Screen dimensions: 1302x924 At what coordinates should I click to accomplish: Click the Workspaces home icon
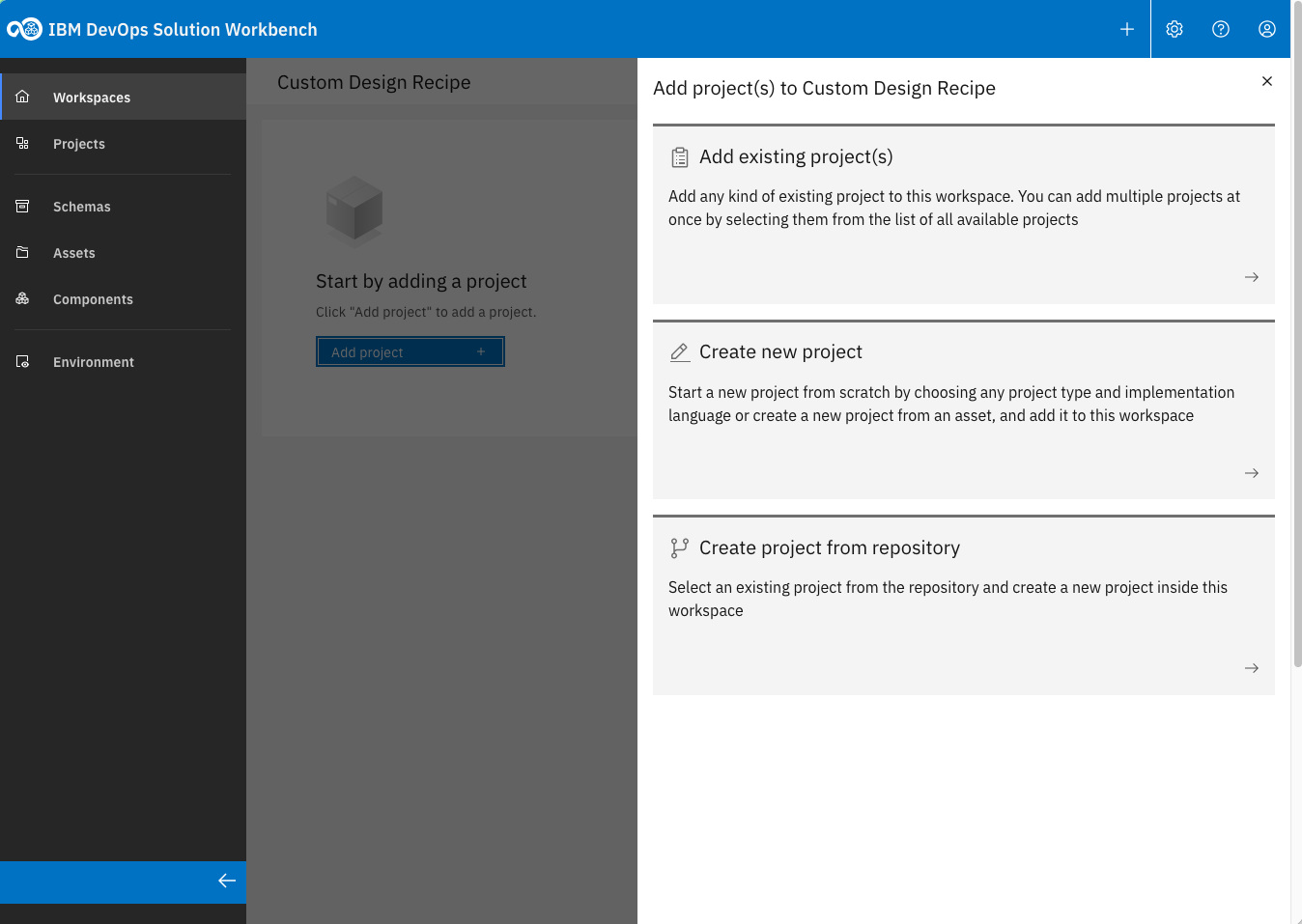22,97
